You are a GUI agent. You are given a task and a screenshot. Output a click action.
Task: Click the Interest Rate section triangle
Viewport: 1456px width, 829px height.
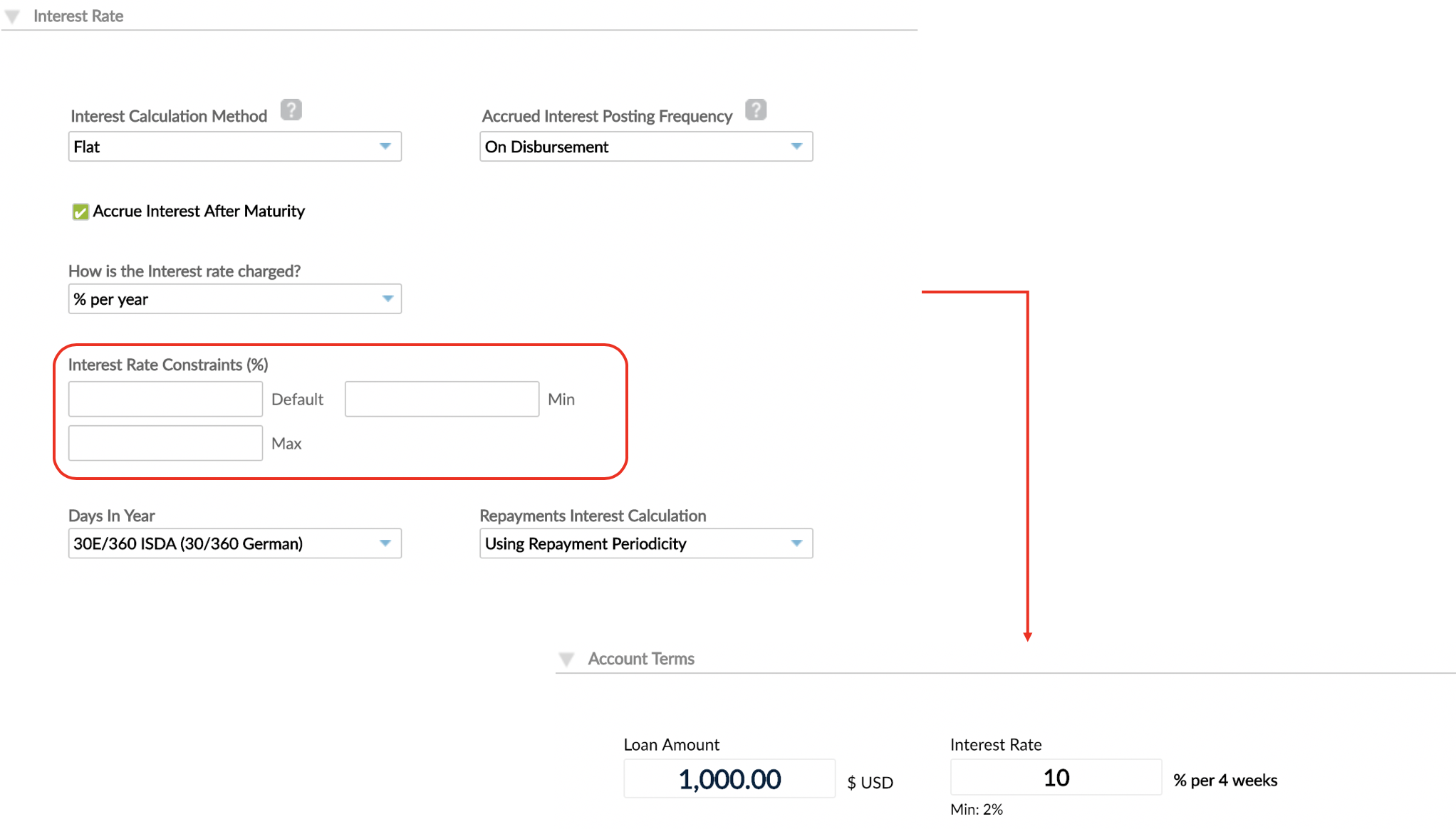pyautogui.click(x=12, y=16)
